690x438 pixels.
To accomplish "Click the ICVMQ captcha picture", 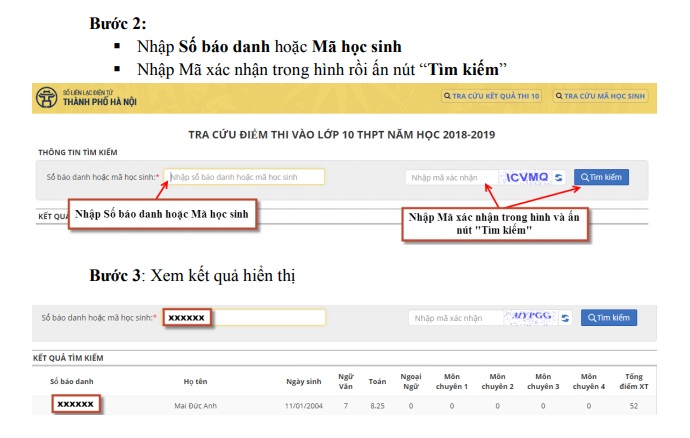I will (x=527, y=177).
